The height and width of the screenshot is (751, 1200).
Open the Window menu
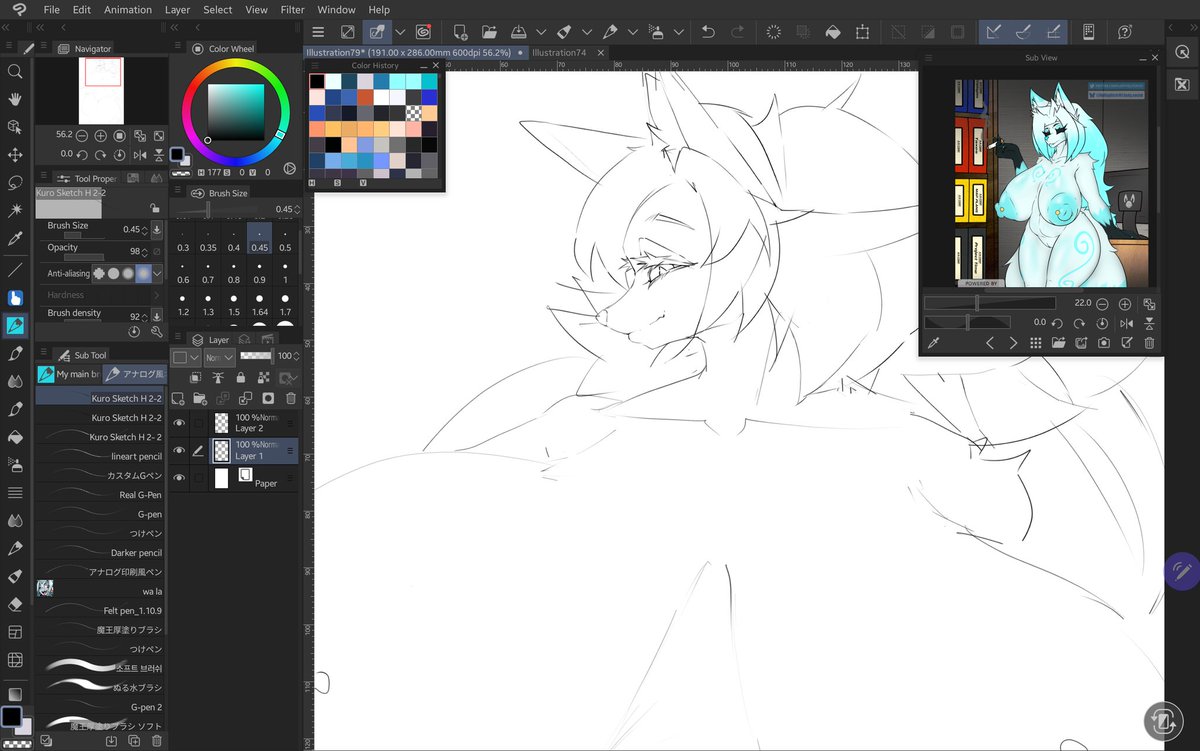(336, 10)
